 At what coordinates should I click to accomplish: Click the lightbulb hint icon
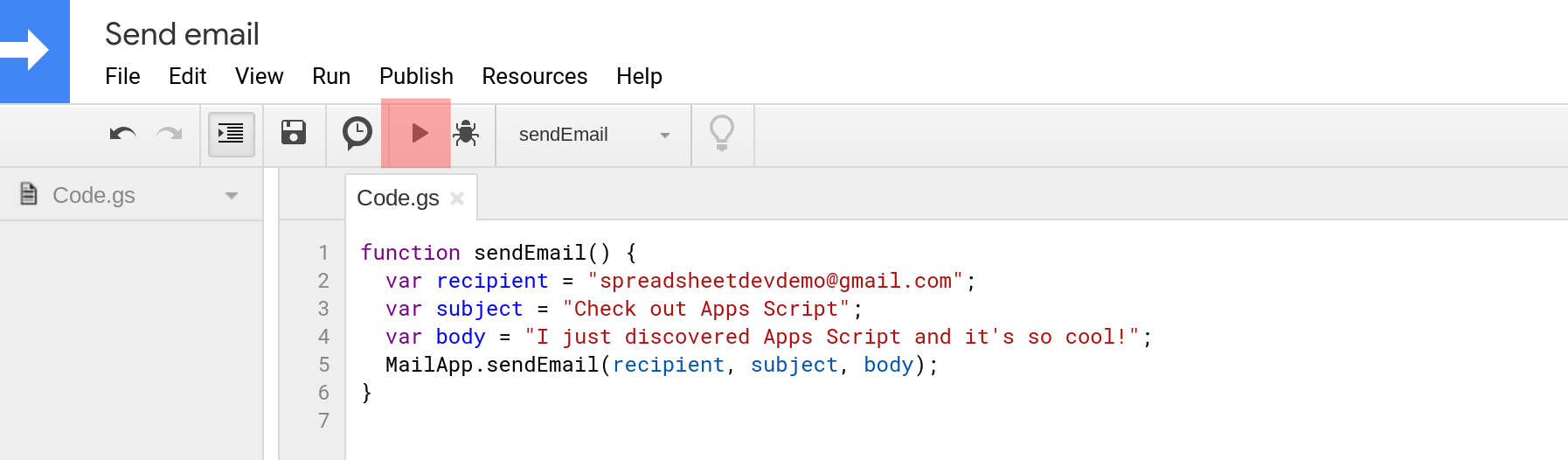tap(722, 133)
